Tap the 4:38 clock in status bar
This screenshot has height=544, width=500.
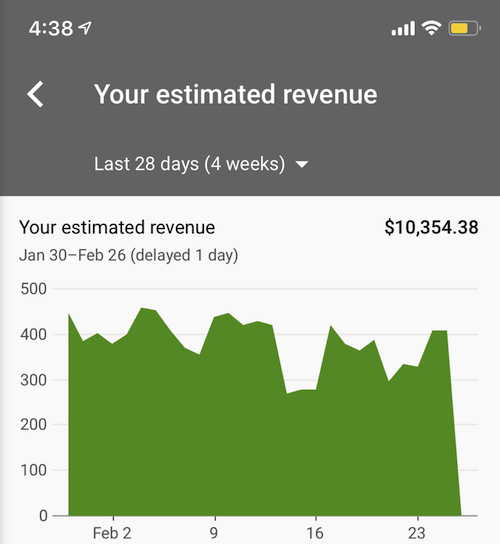coord(51,28)
